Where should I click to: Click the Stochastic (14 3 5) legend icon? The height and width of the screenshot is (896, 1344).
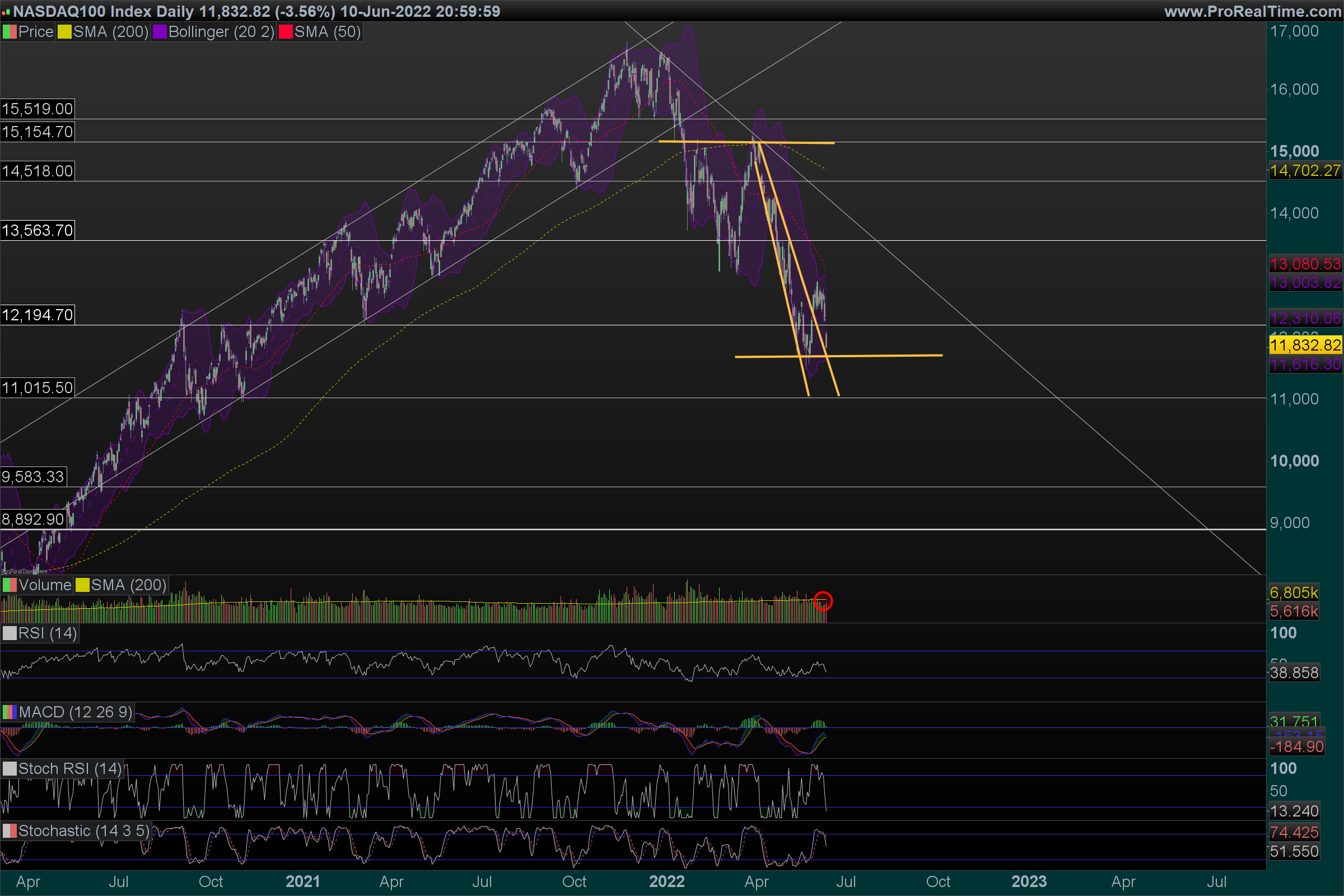coord(10,831)
